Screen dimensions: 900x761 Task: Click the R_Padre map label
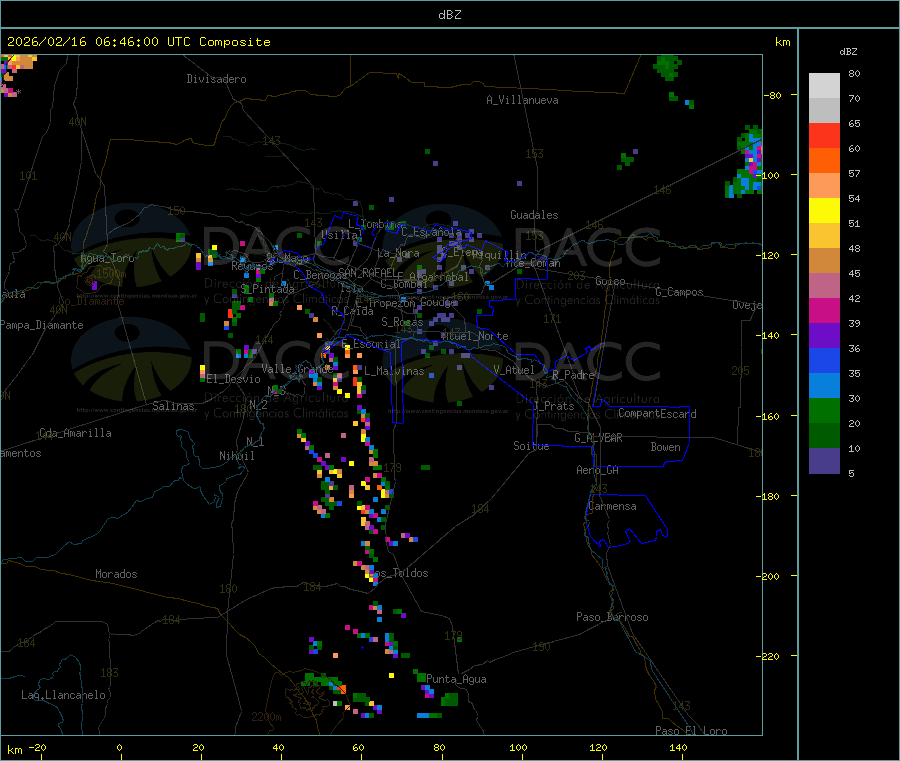click(x=573, y=375)
